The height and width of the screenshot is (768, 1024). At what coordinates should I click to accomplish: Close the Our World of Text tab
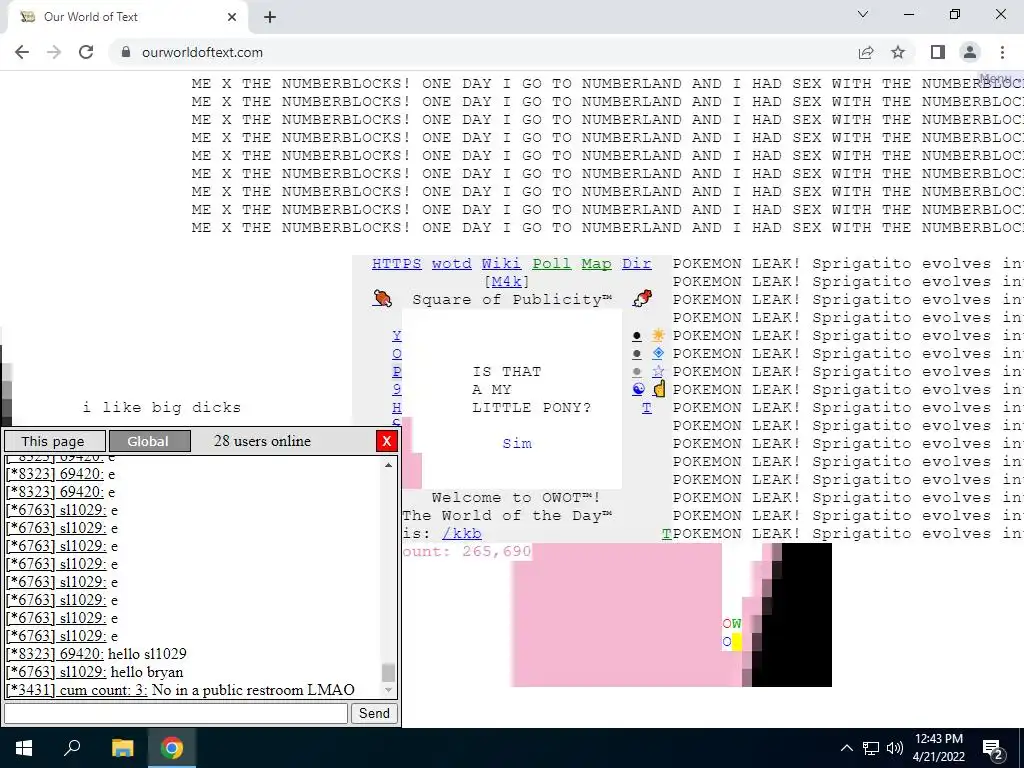point(232,17)
